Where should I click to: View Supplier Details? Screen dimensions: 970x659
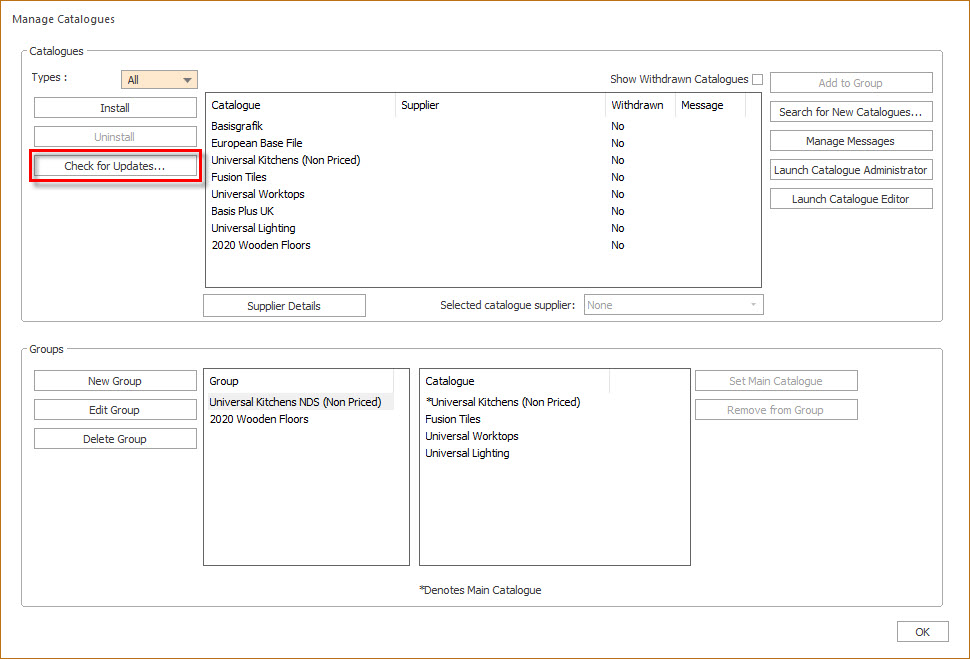point(284,304)
